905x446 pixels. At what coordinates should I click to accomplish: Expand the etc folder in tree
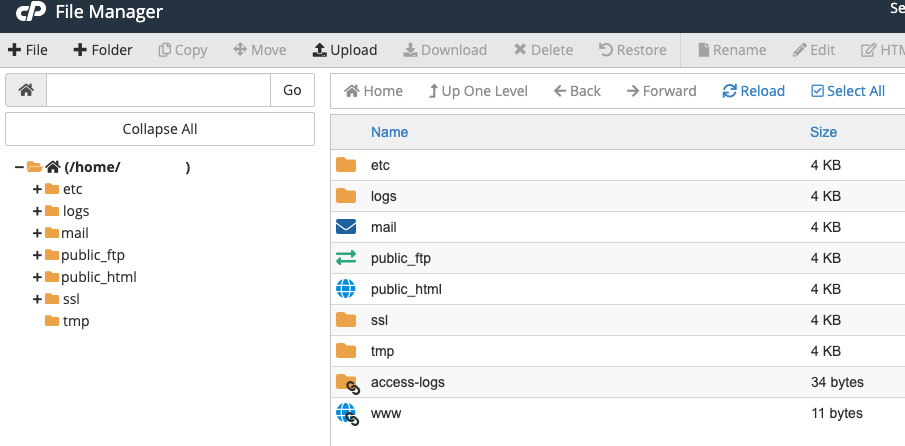37,189
